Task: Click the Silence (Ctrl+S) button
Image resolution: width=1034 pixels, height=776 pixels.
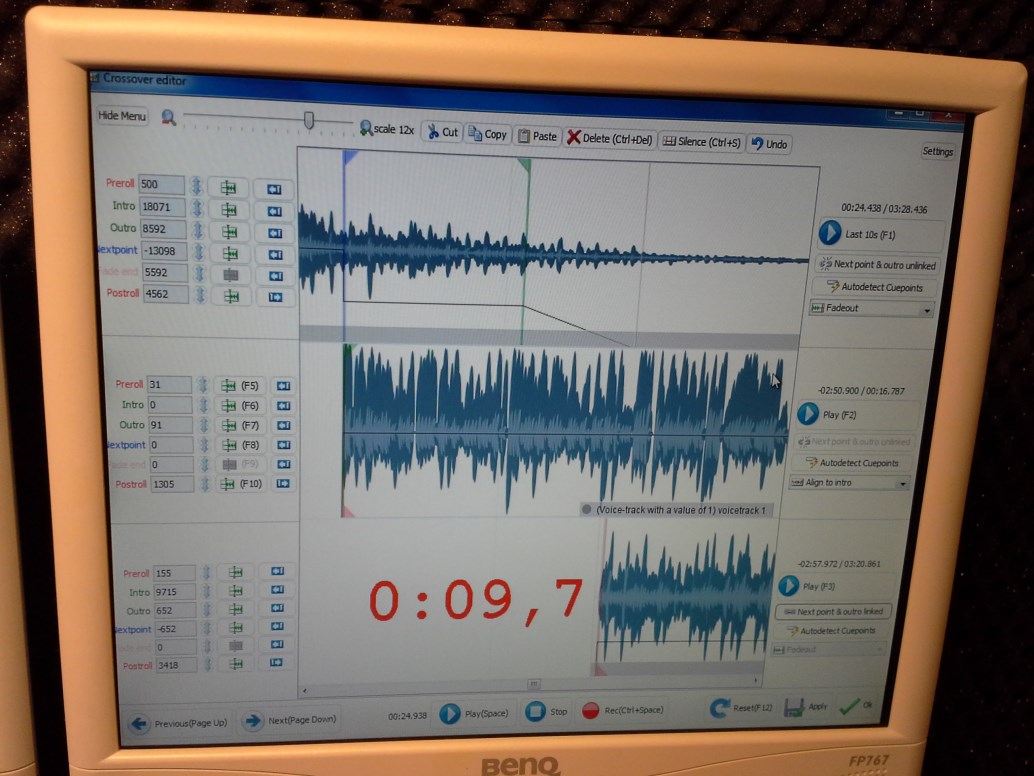Action: pos(701,142)
